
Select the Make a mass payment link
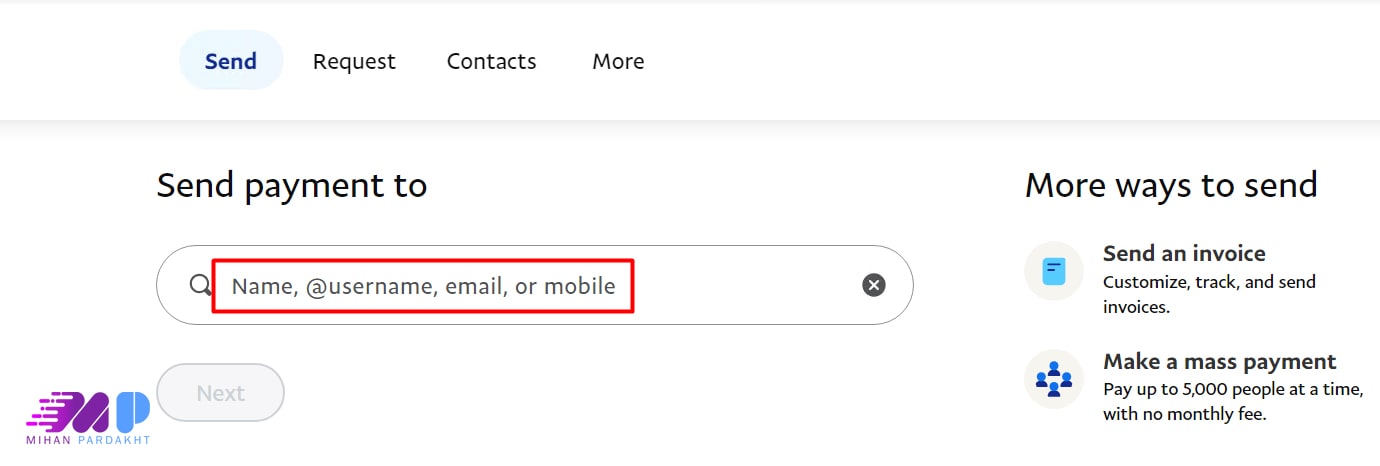click(1219, 361)
